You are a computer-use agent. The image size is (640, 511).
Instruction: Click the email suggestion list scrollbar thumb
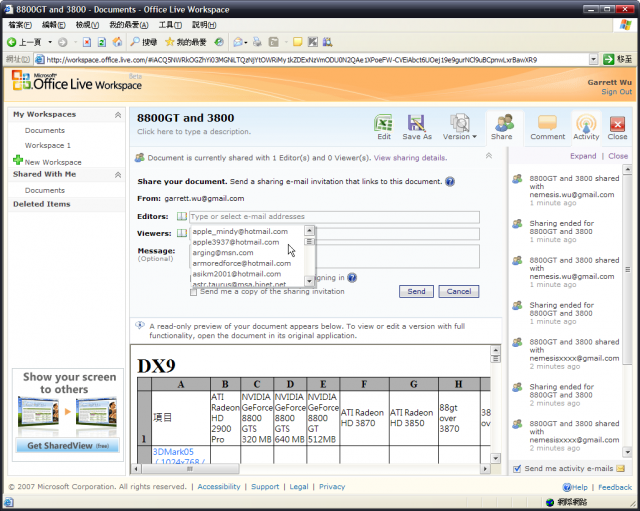pyautogui.click(x=309, y=242)
